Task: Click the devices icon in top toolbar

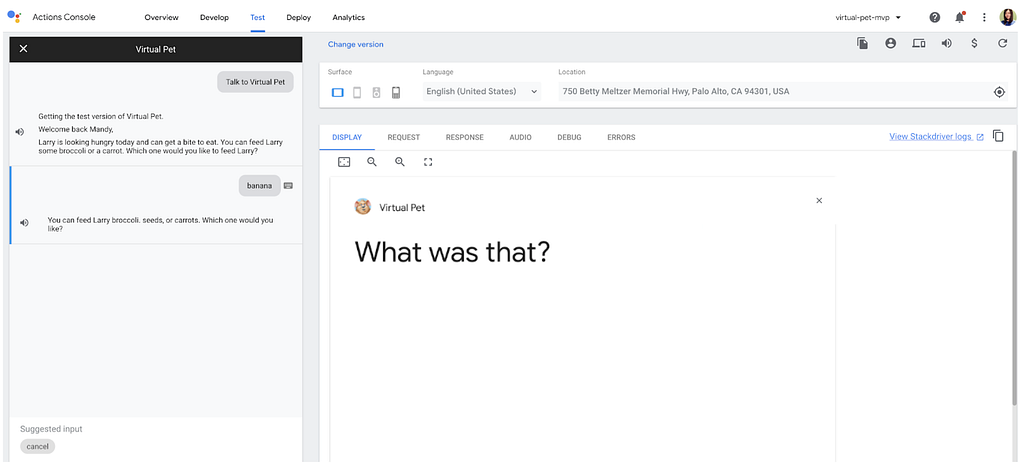Action: (919, 44)
